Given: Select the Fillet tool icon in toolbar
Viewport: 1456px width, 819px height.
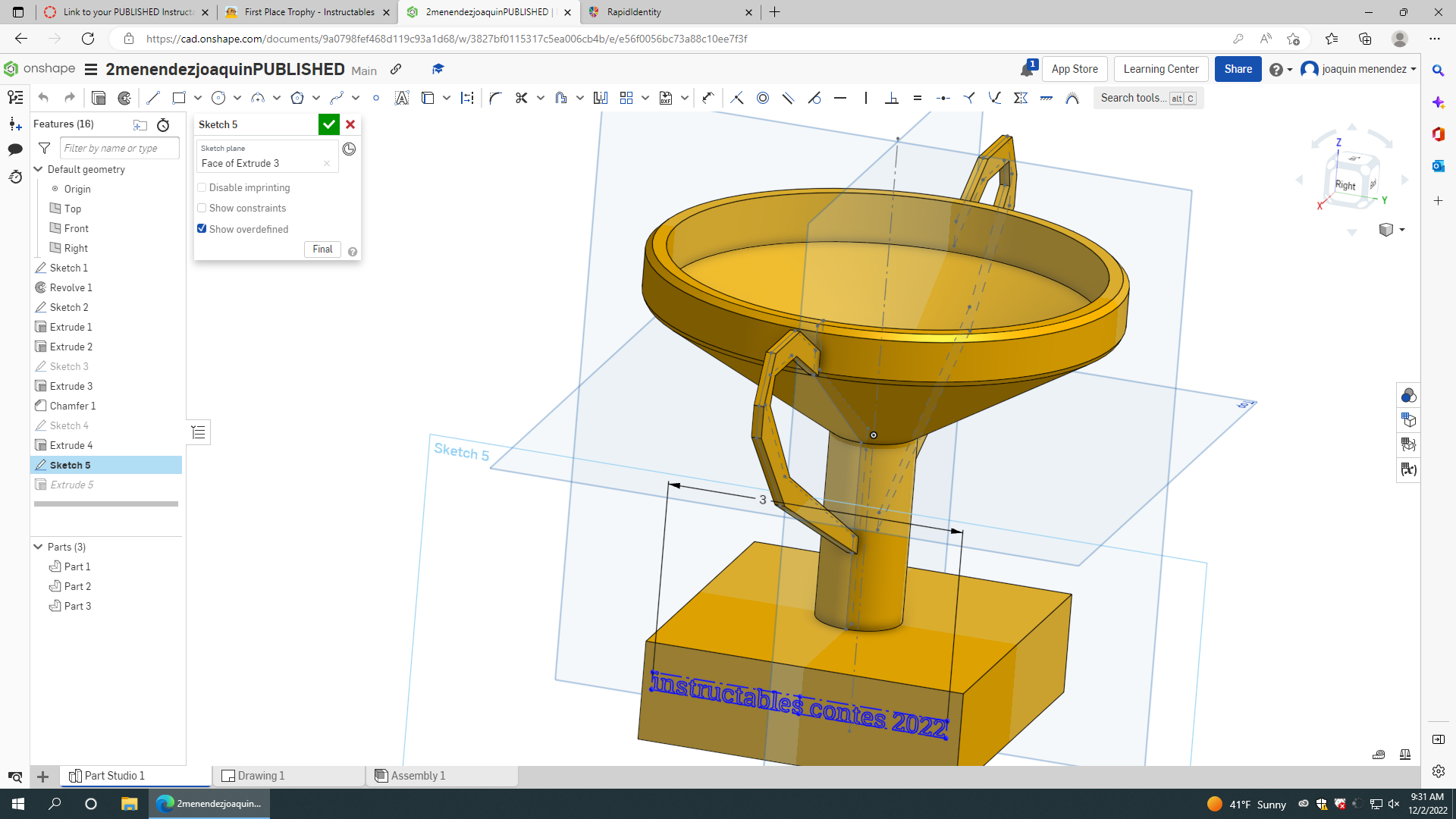Looking at the screenshot, I should [494, 97].
